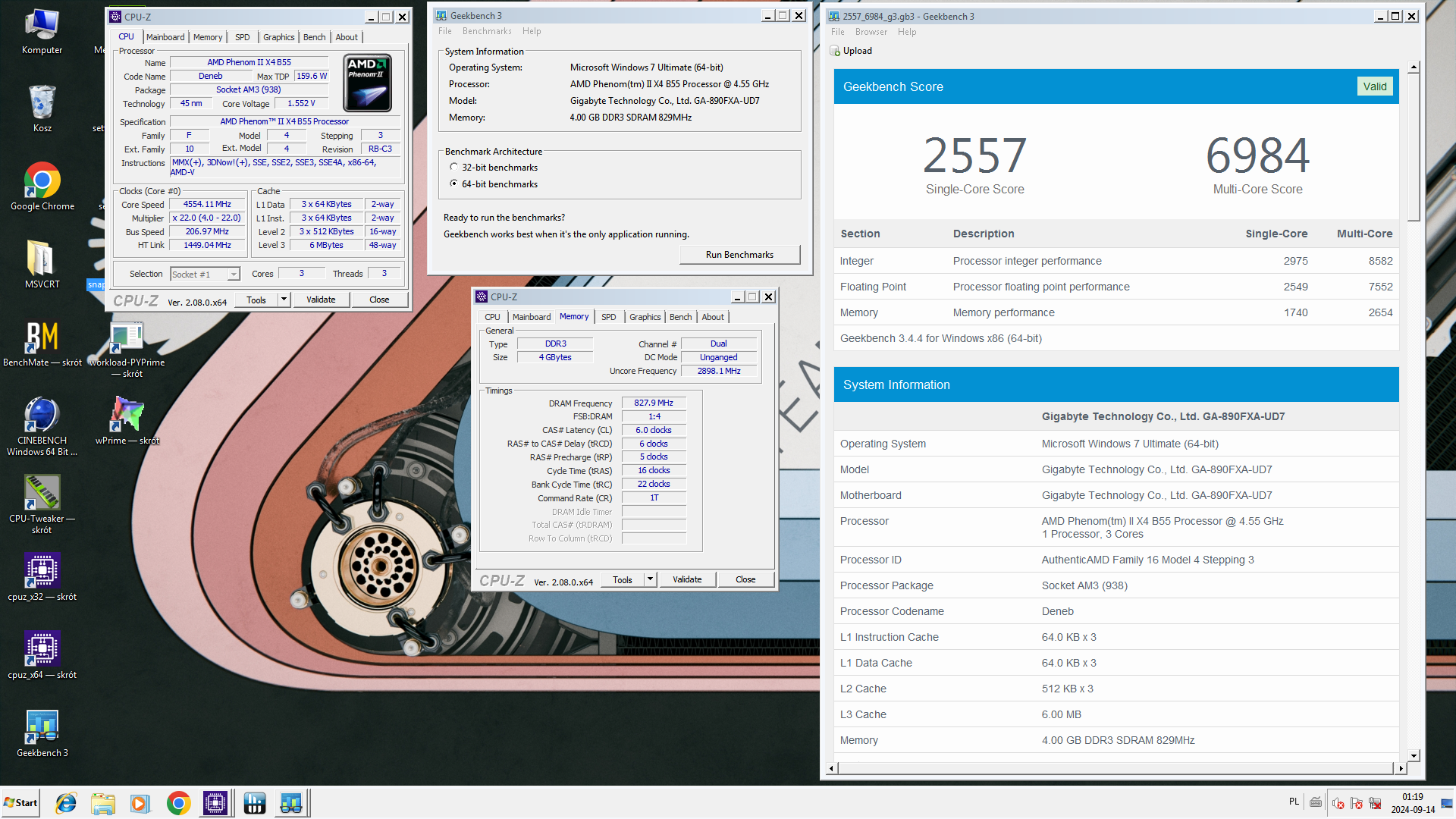
Task: Switch to CPU-Z taskbar button
Action: click(215, 803)
